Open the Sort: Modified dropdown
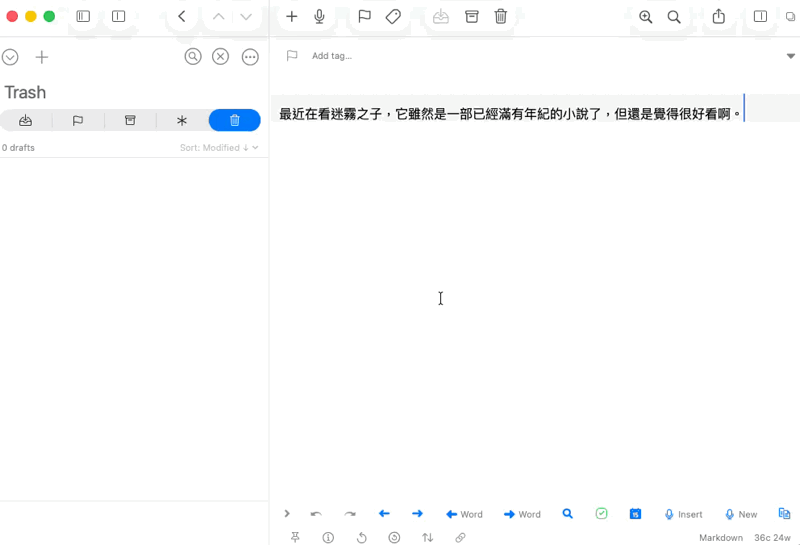The width and height of the screenshot is (800, 545). 219,148
